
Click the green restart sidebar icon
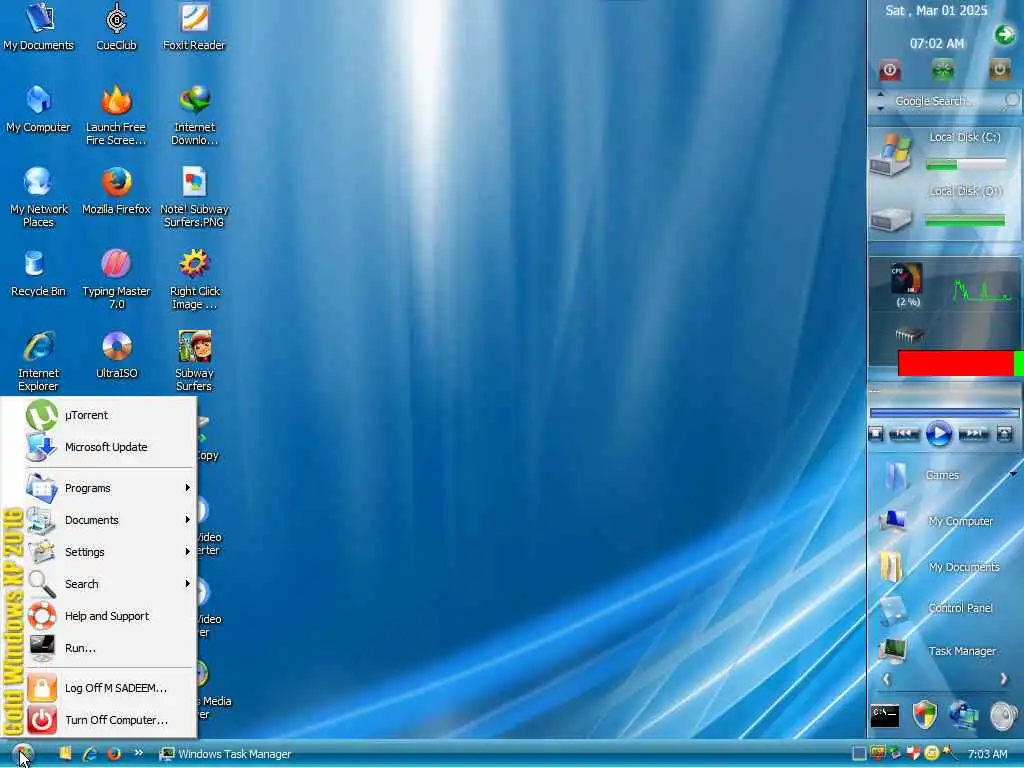coord(942,70)
